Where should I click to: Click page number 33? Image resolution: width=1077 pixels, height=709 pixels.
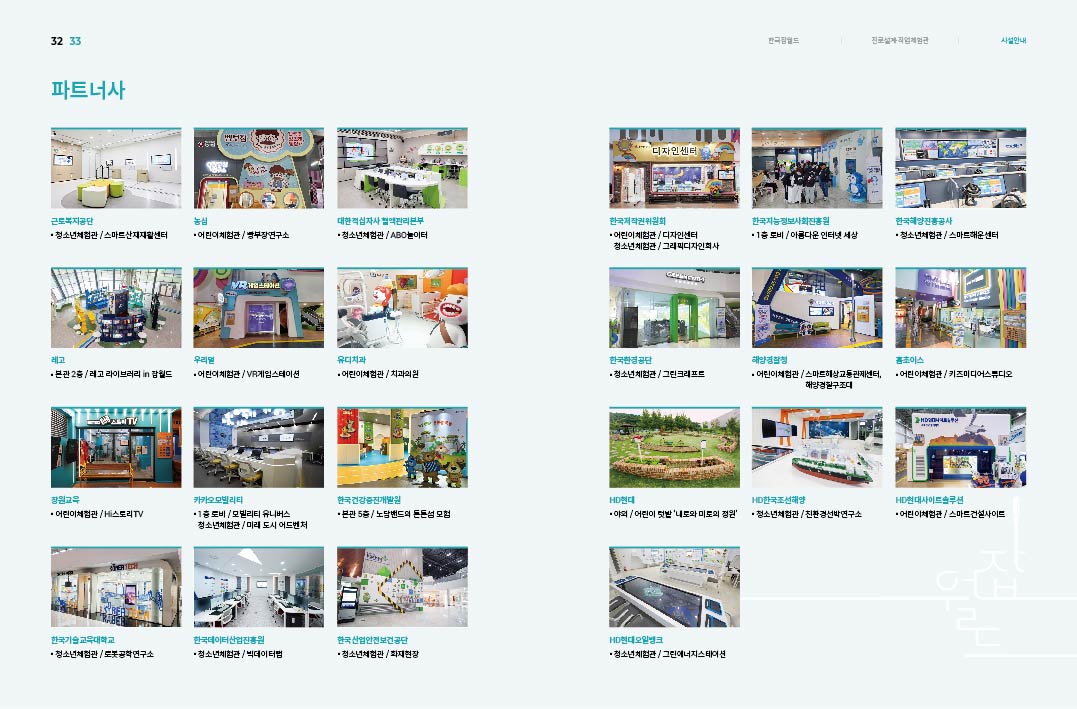coord(75,41)
